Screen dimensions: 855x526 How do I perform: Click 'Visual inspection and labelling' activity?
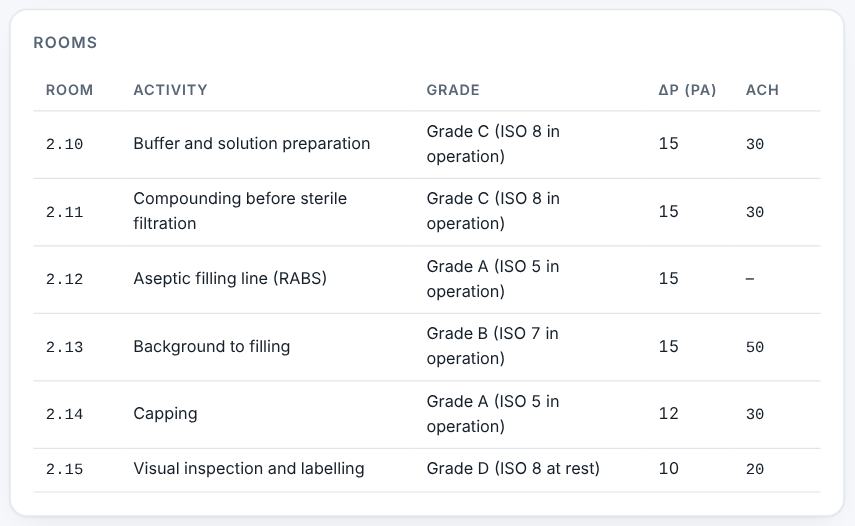[249, 469]
